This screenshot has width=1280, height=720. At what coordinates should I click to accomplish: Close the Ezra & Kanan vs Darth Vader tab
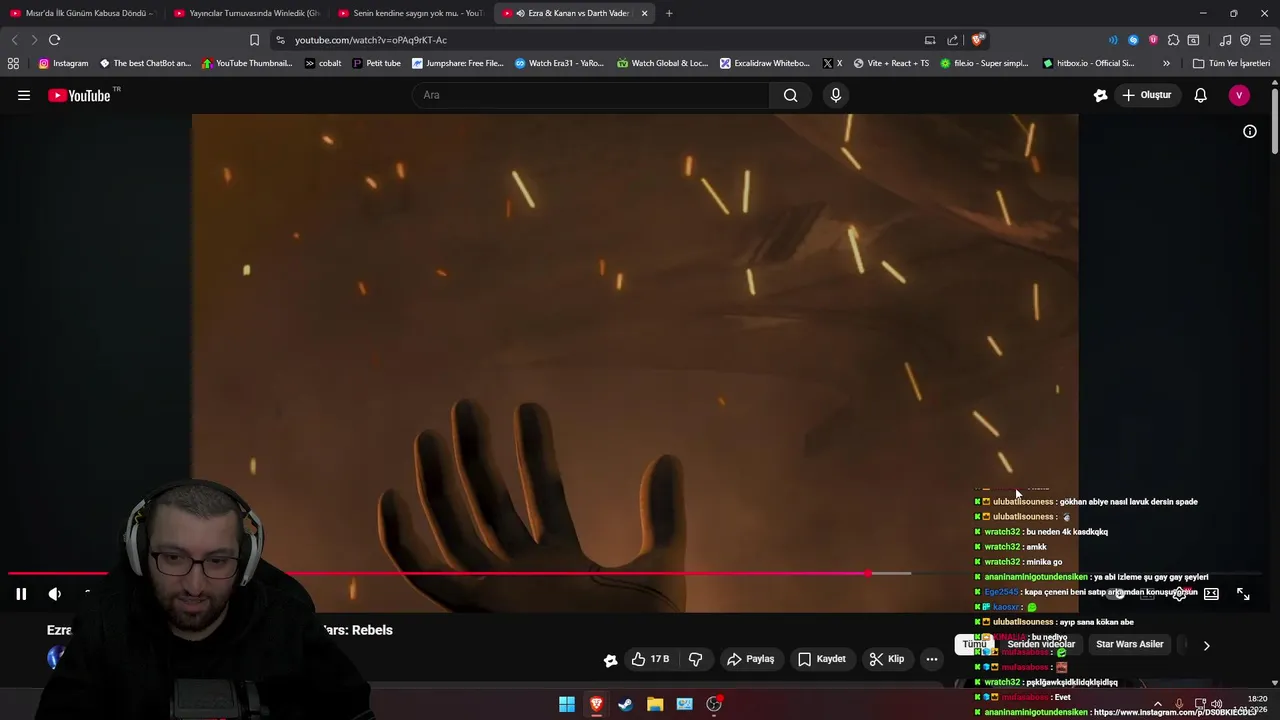click(644, 13)
